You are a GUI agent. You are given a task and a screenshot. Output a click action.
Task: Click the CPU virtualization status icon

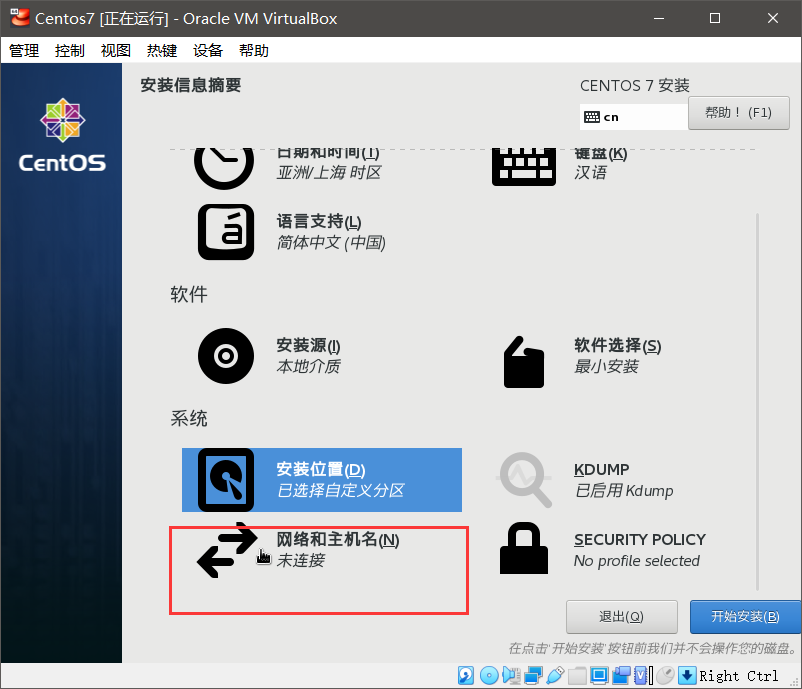pyautogui.click(x=643, y=676)
